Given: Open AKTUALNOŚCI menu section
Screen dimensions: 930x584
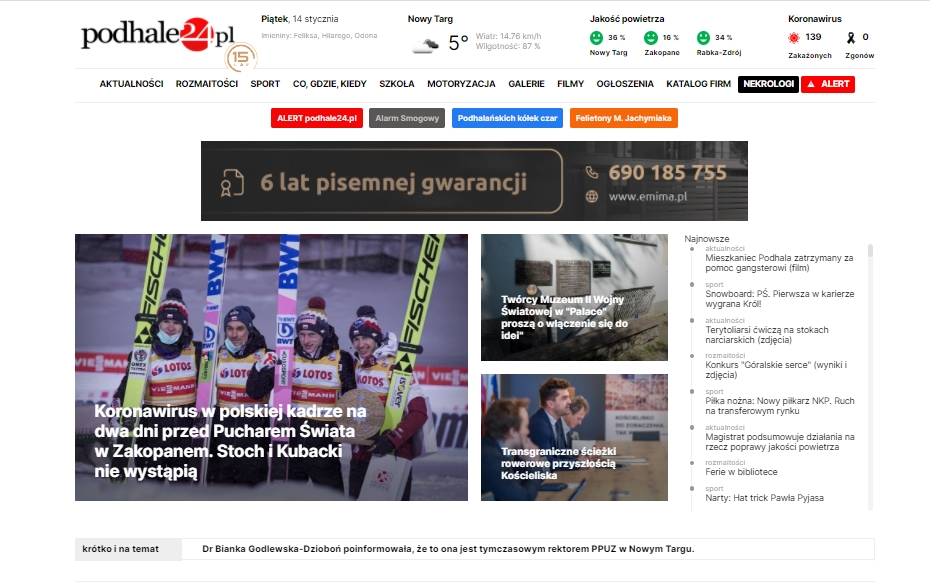Looking at the screenshot, I should coord(131,84).
